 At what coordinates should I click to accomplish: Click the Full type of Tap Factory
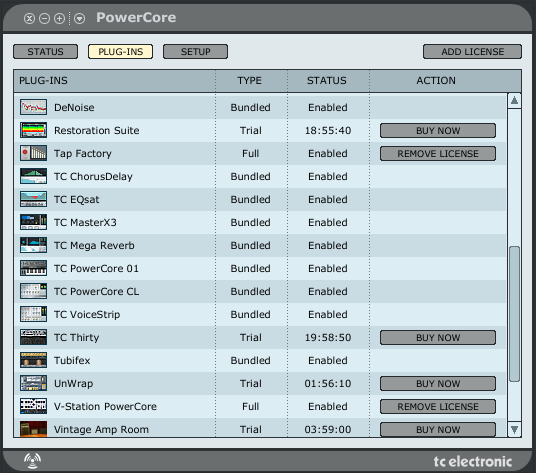coord(251,153)
